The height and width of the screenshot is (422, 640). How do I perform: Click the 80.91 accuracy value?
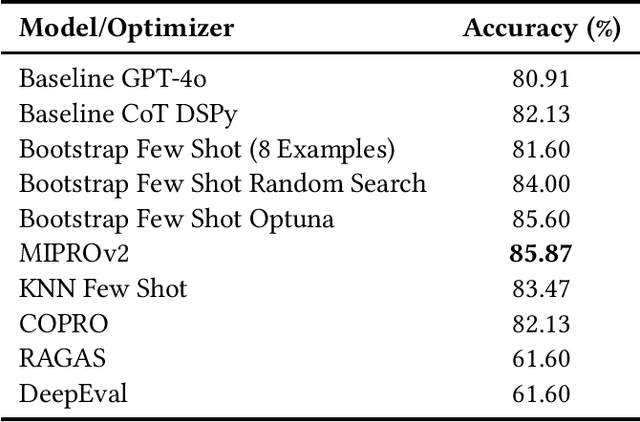(540, 79)
